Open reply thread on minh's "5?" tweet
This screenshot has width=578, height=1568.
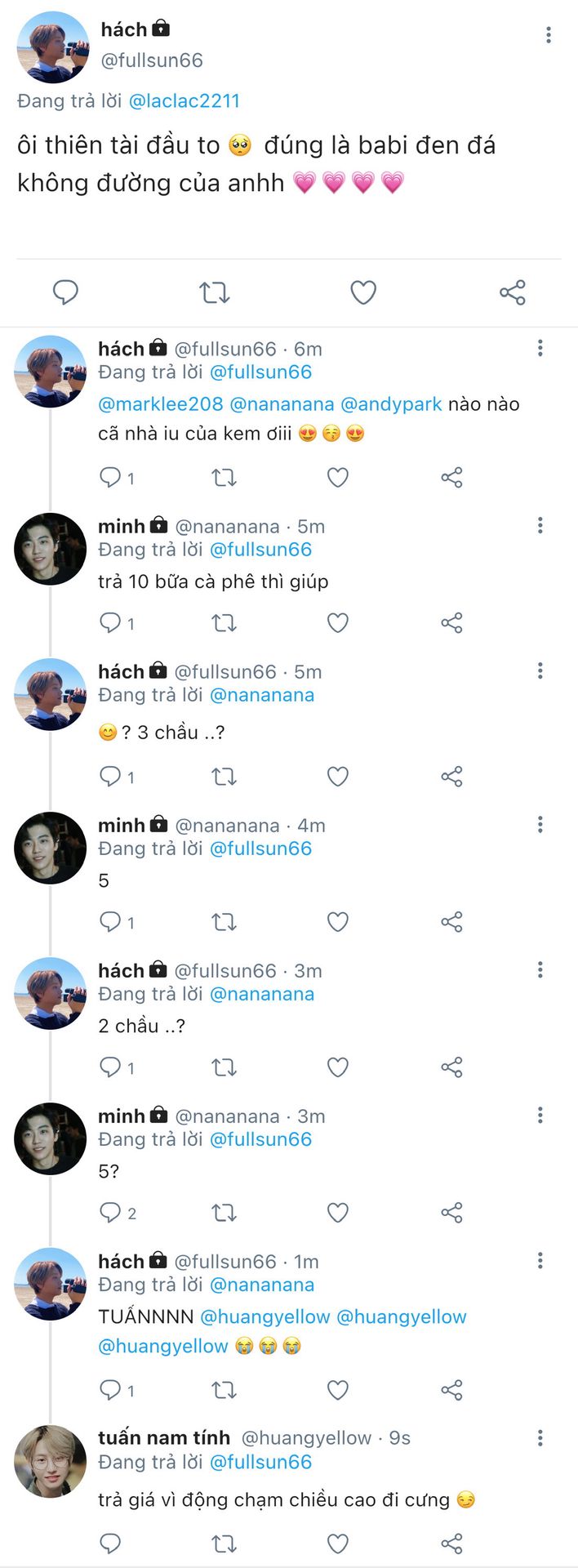(x=110, y=1213)
